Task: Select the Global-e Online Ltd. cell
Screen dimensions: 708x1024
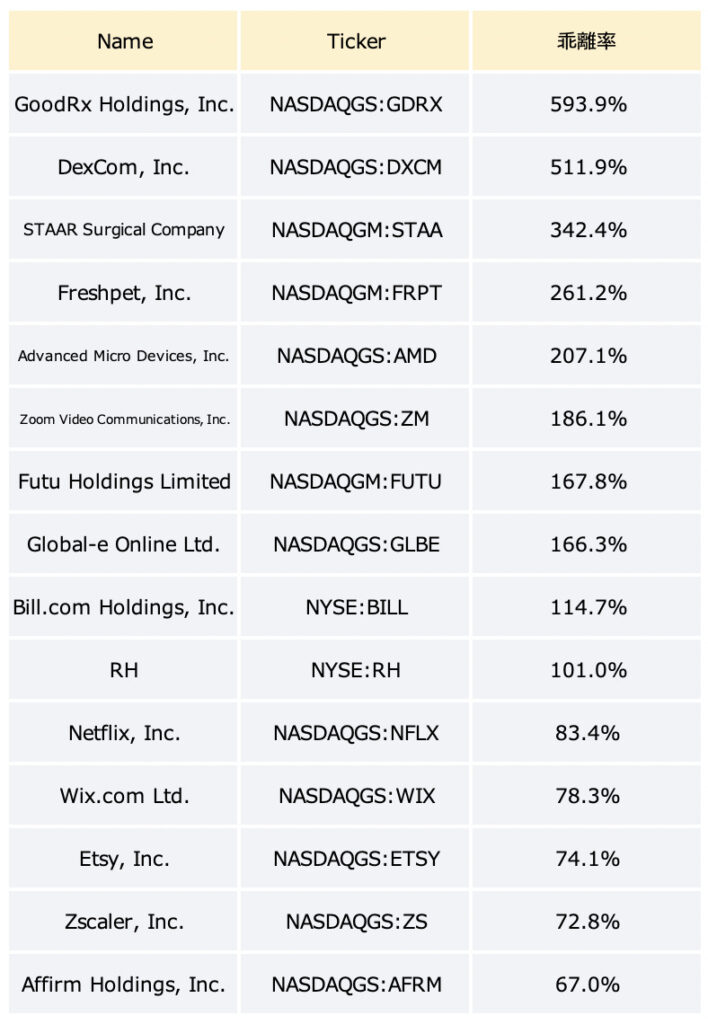Action: pos(123,544)
